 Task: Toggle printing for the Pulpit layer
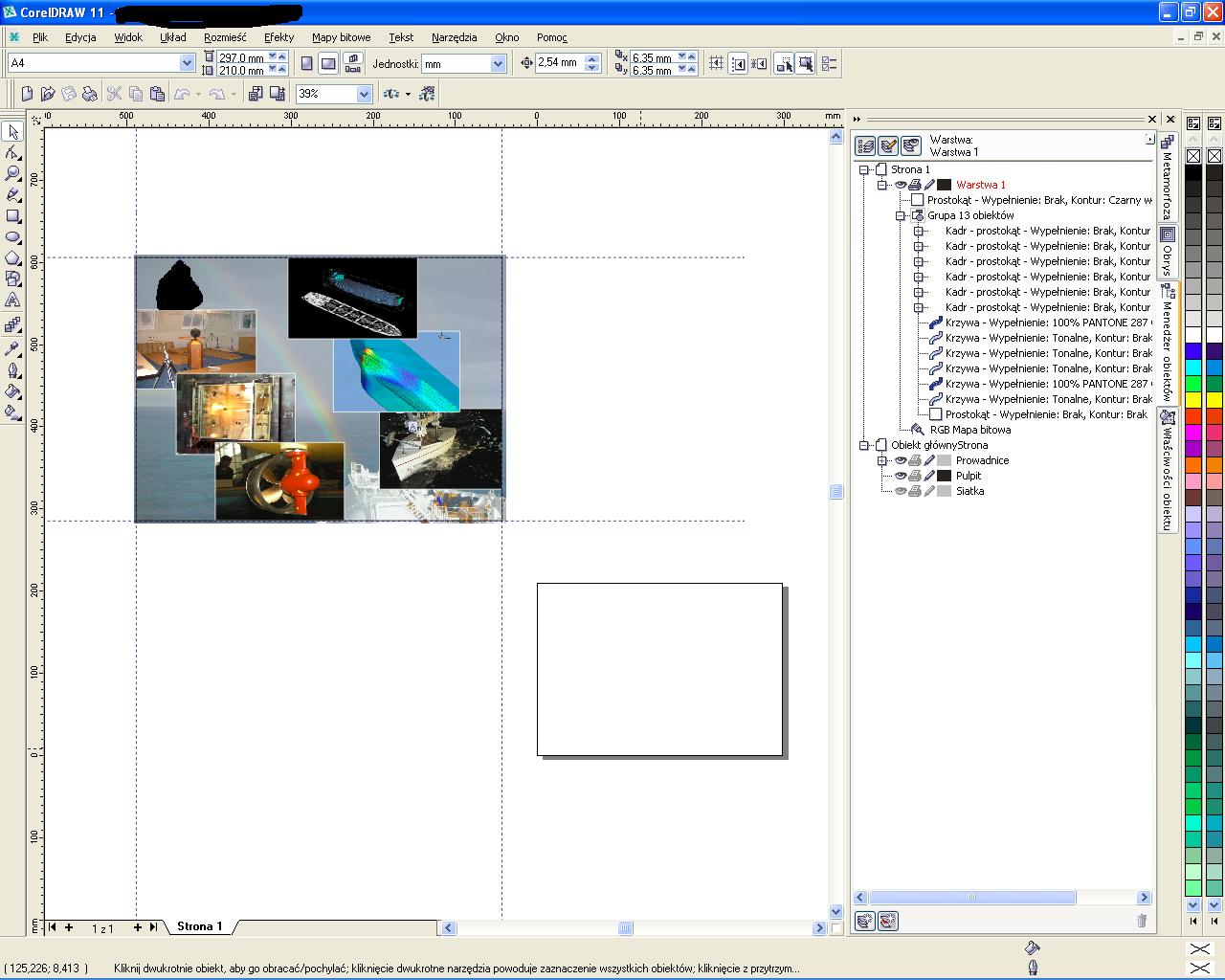pyautogui.click(x=915, y=476)
